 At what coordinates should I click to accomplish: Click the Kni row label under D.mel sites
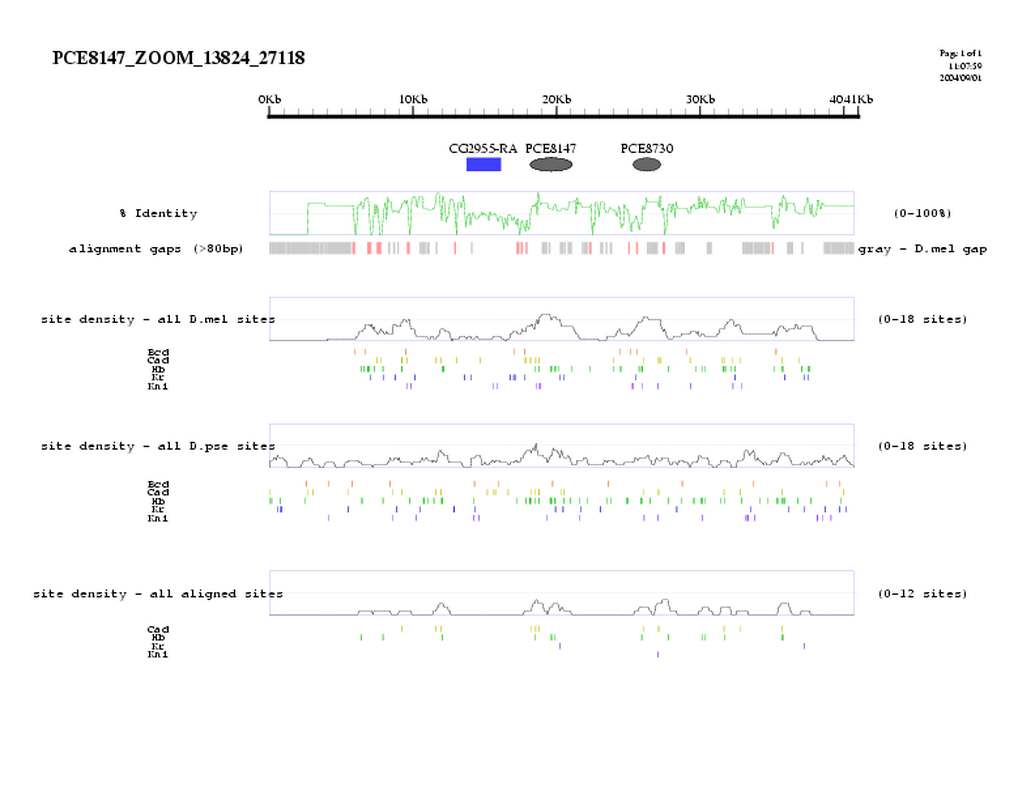158,386
